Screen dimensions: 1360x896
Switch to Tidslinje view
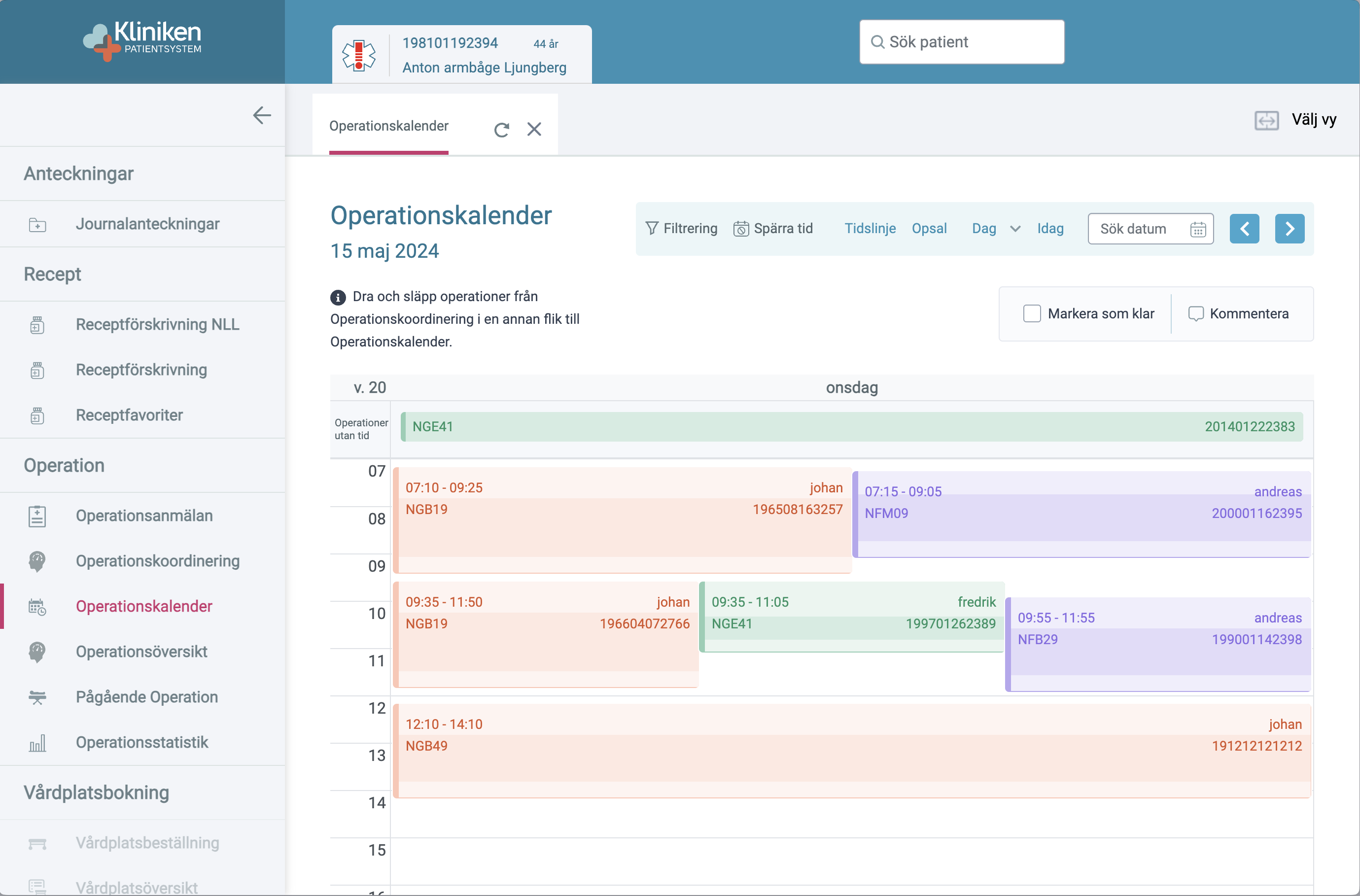click(x=871, y=229)
